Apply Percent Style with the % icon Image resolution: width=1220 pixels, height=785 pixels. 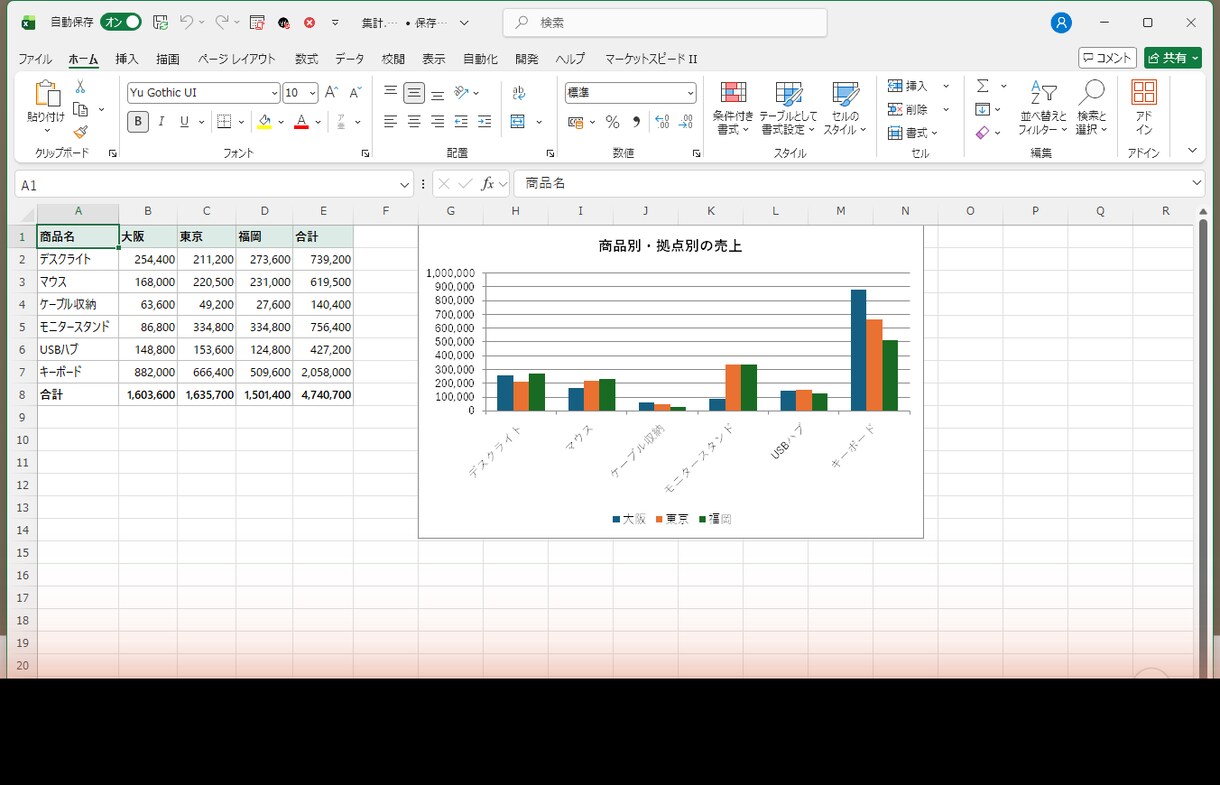[612, 122]
